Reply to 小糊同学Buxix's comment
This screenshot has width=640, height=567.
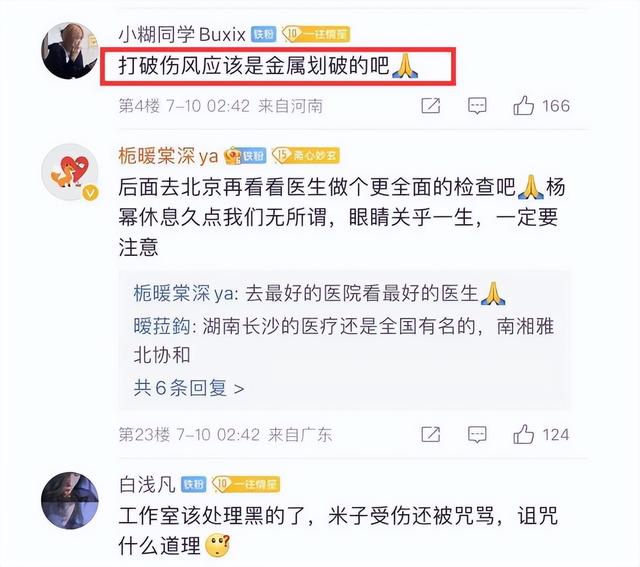(x=477, y=106)
